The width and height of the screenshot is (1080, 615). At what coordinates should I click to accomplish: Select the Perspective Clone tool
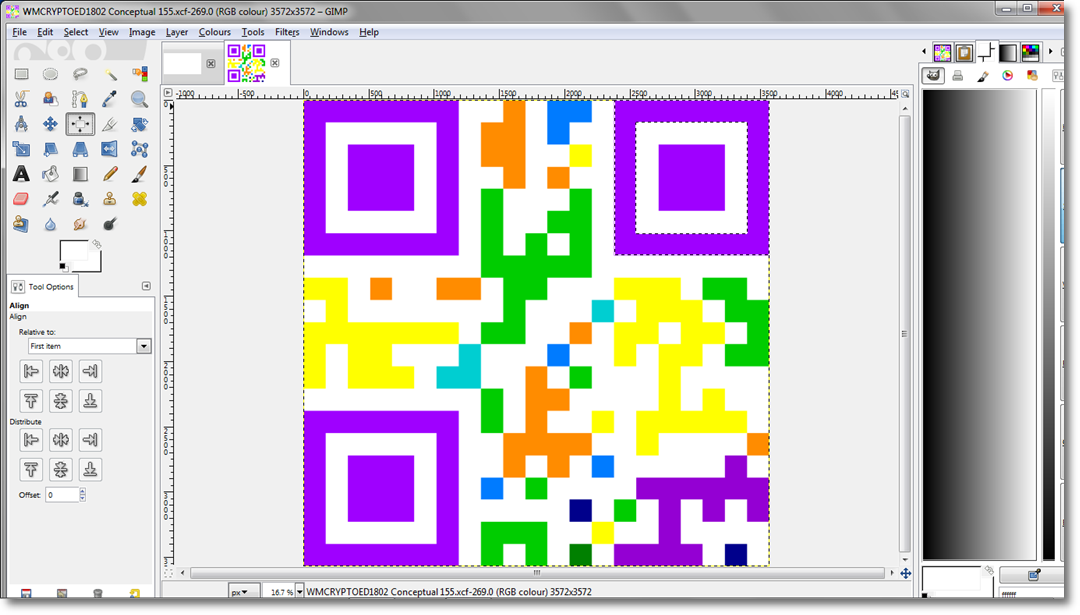[21, 224]
